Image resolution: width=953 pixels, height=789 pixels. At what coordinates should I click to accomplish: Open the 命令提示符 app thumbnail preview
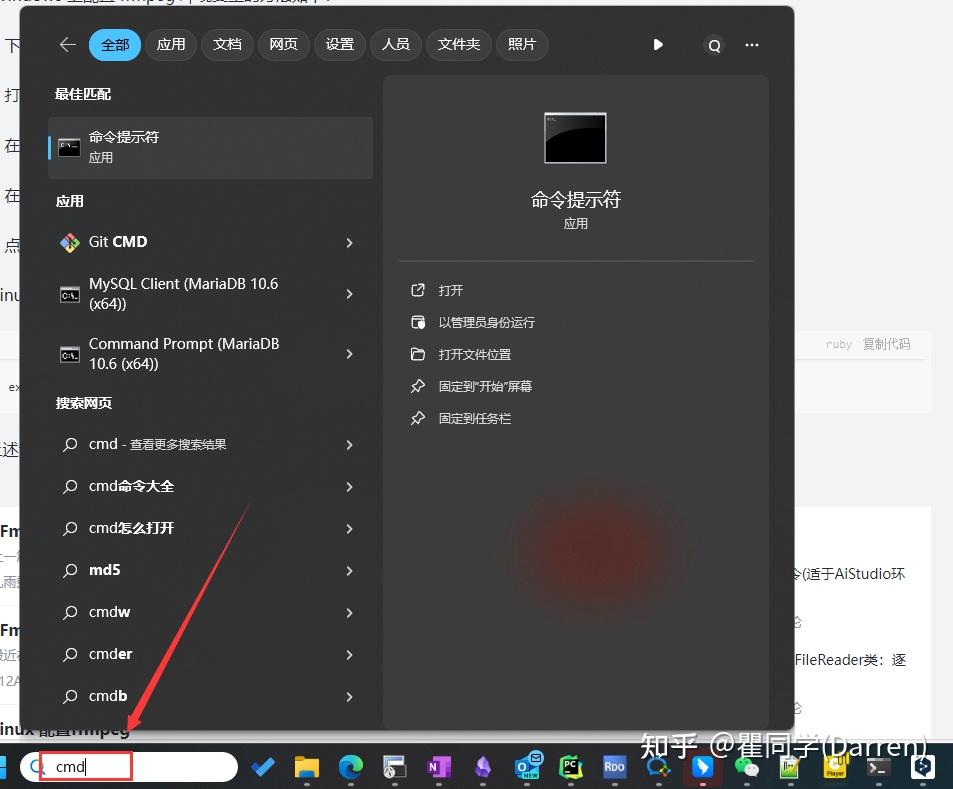tap(575, 138)
